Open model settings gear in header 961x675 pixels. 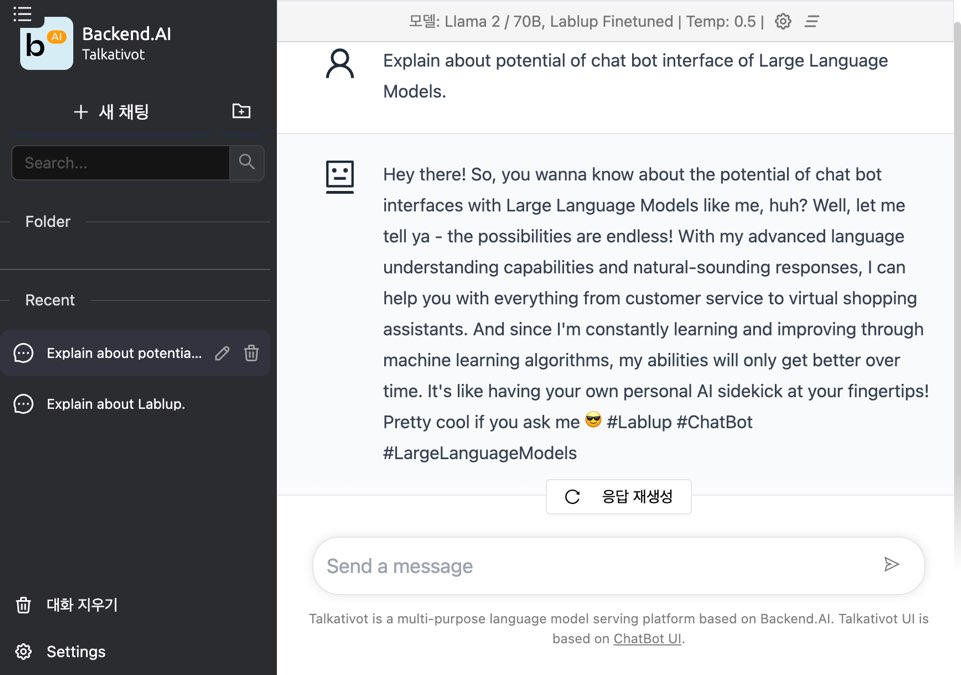[x=783, y=21]
